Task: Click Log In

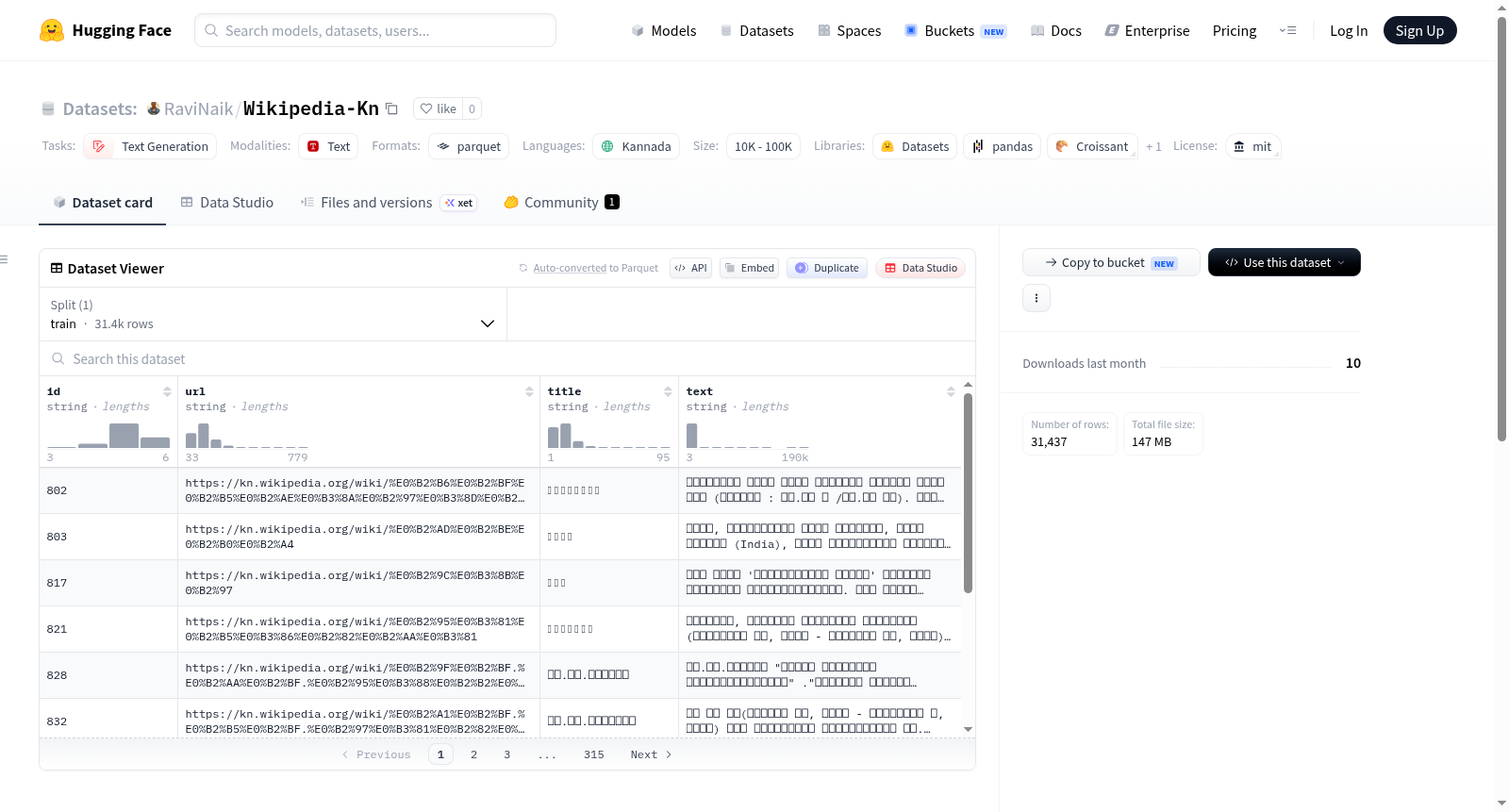Action: [1349, 30]
